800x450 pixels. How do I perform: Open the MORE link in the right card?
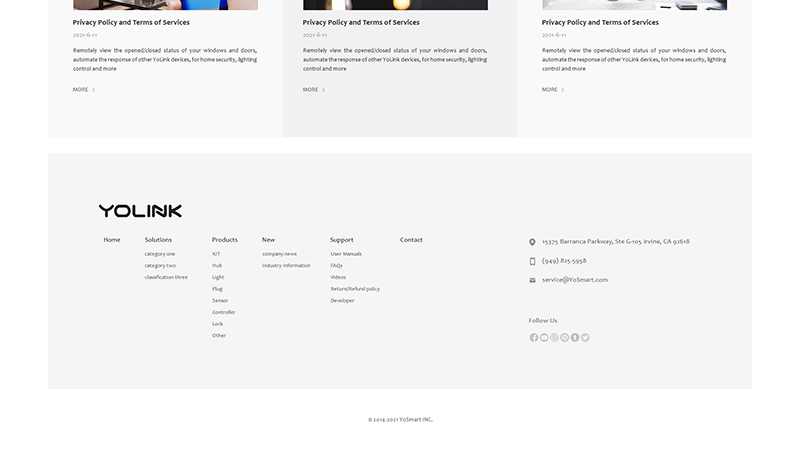tap(549, 90)
